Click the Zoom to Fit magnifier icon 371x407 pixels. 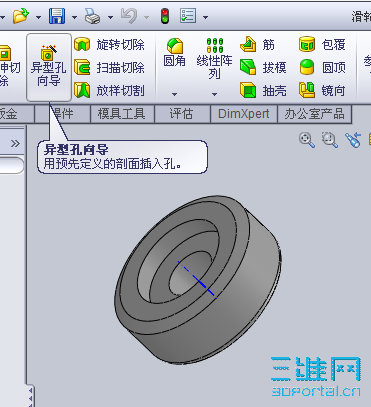pos(307,140)
